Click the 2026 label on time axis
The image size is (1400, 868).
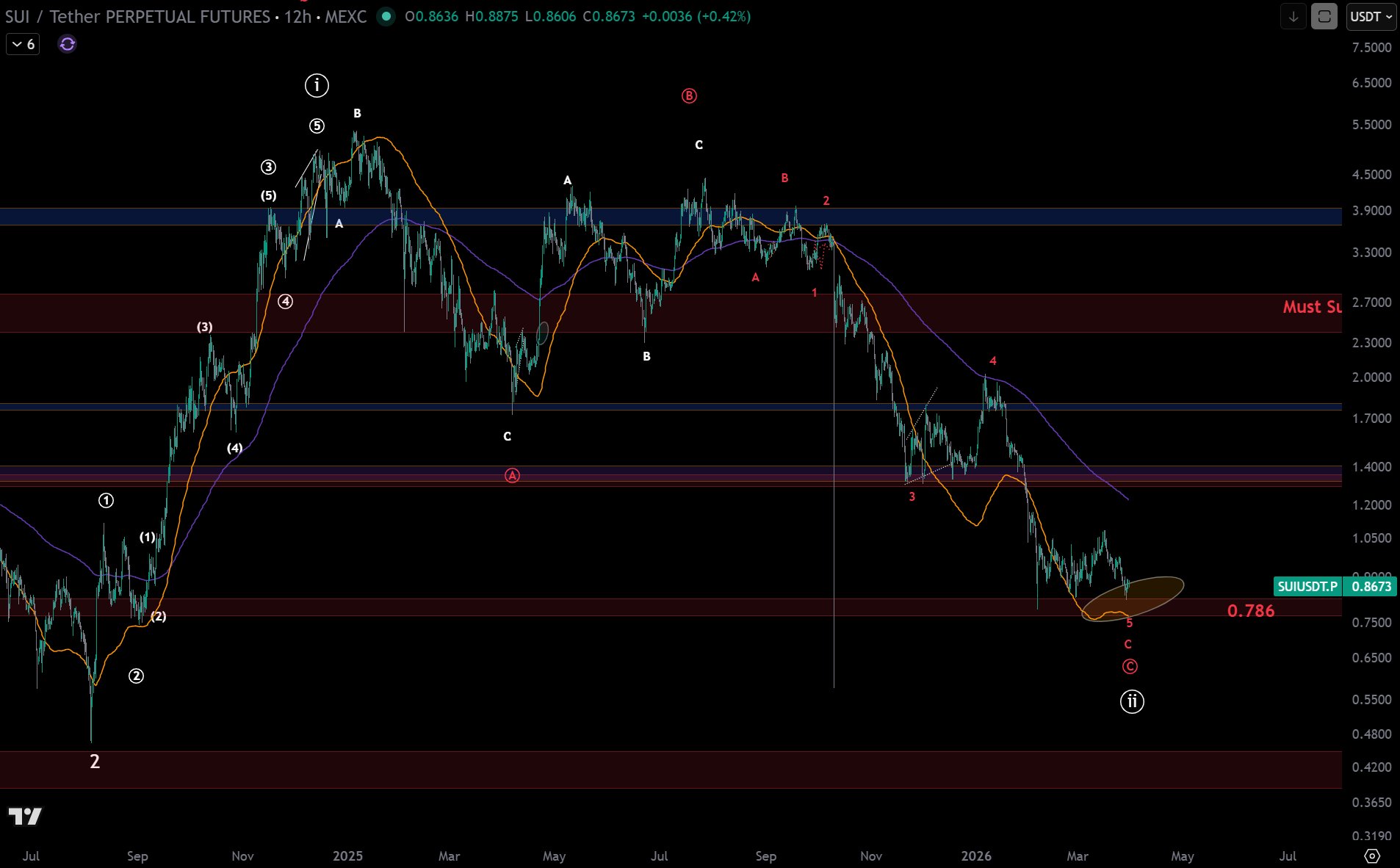pyautogui.click(x=975, y=856)
